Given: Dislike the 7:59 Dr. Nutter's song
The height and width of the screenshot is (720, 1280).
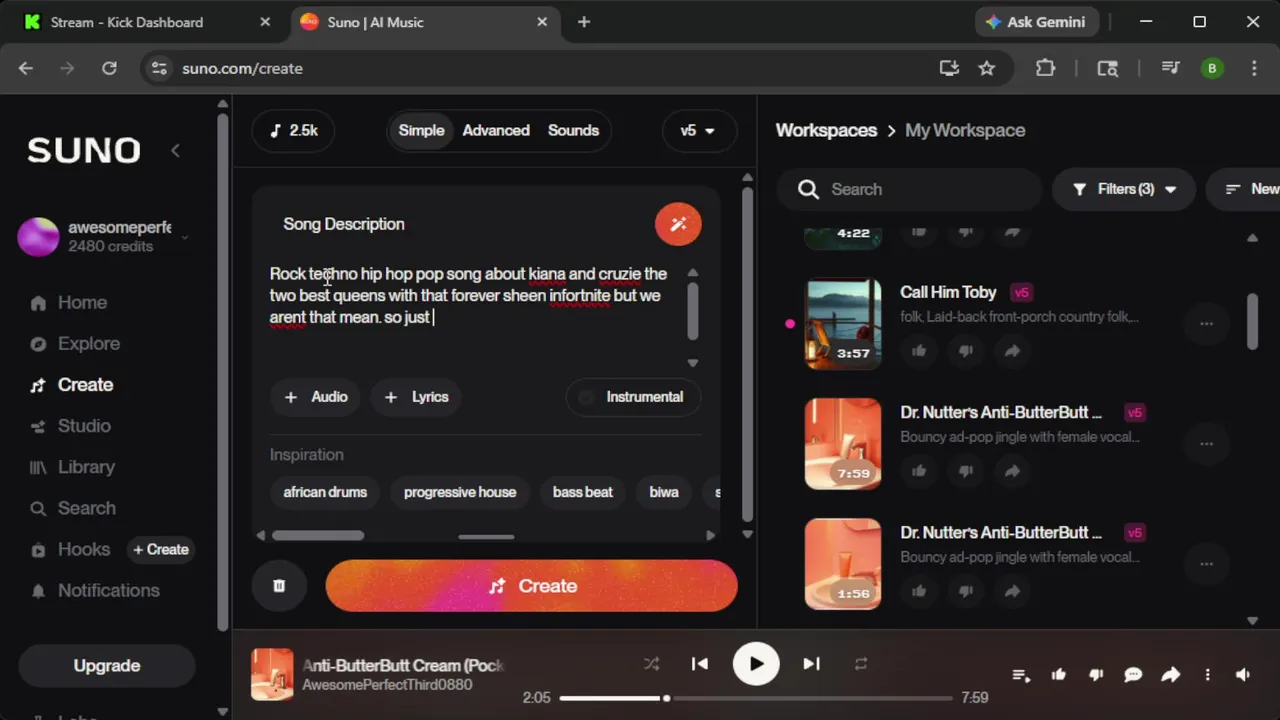Looking at the screenshot, I should coord(965,471).
